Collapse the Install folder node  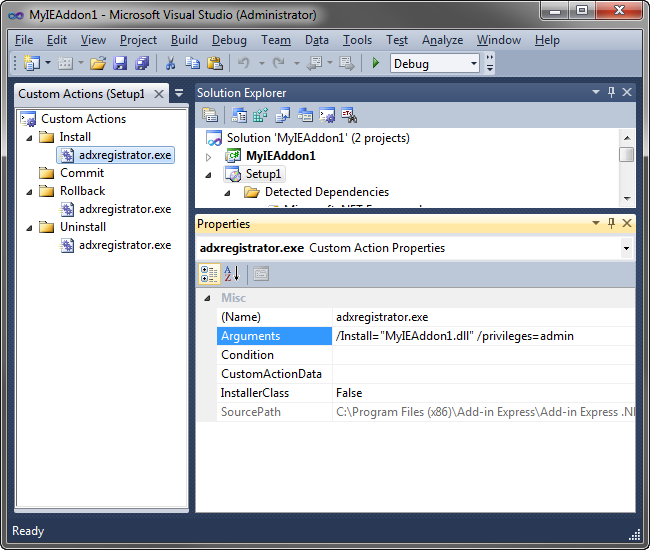[x=29, y=138]
